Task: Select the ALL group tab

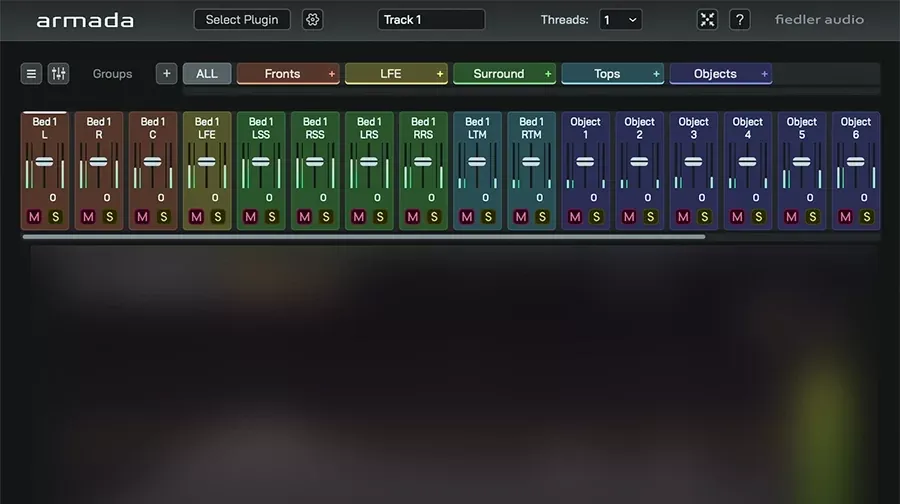Action: pyautogui.click(x=207, y=73)
